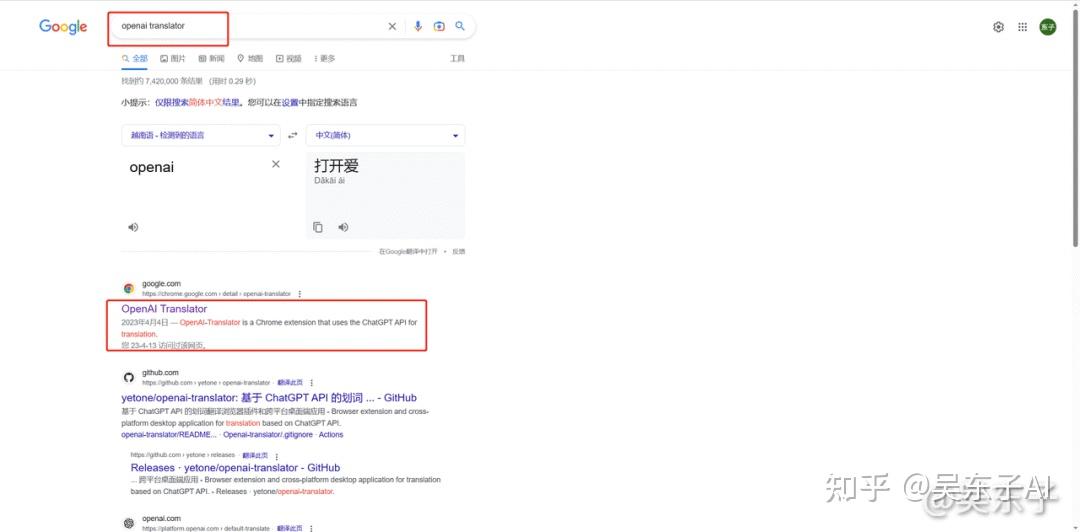Click GitHub favicon of github.com result
The image size is (1080, 532).
[x=129, y=377]
